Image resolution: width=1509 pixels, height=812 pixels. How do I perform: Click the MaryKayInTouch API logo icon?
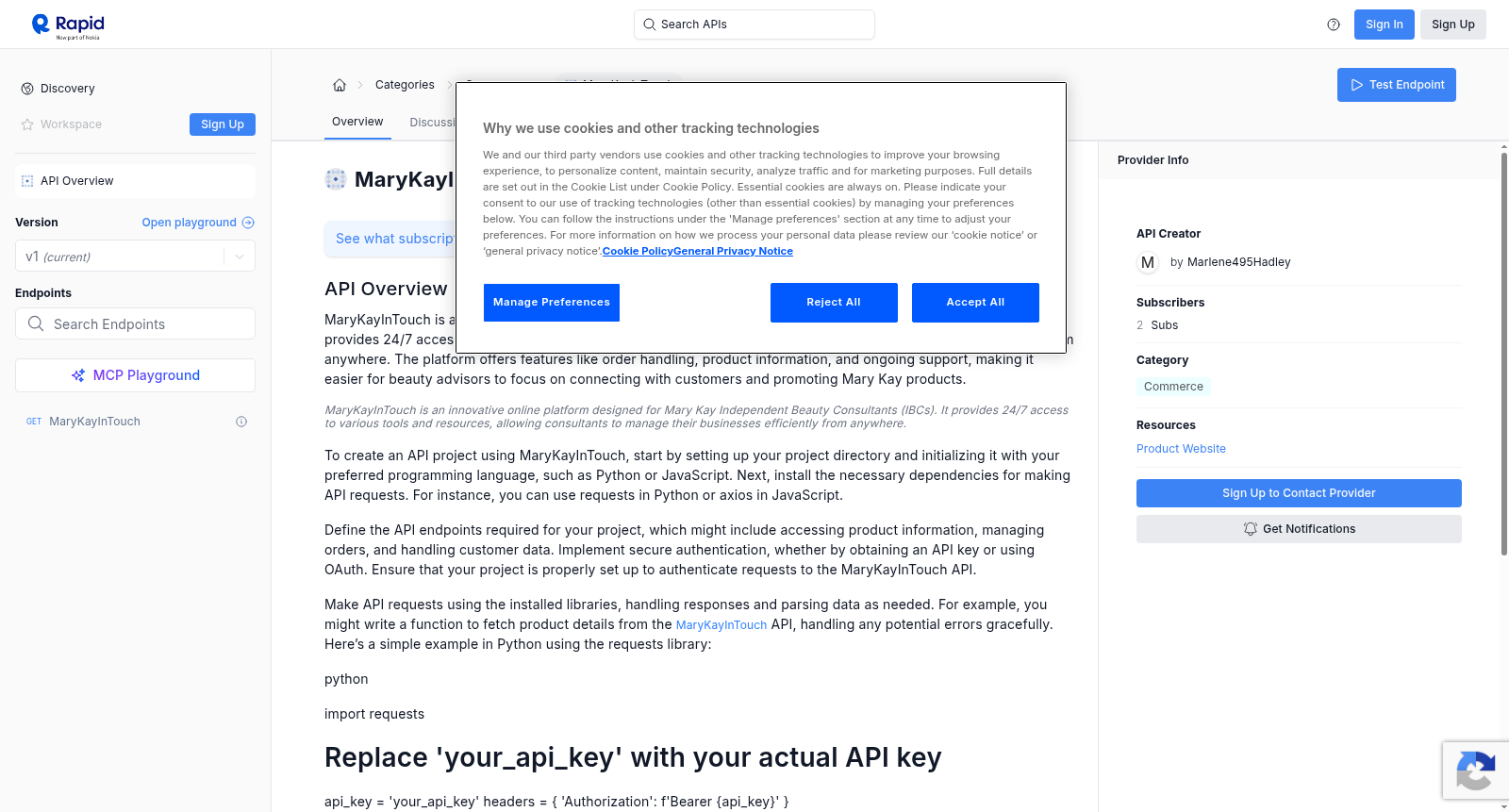[336, 179]
